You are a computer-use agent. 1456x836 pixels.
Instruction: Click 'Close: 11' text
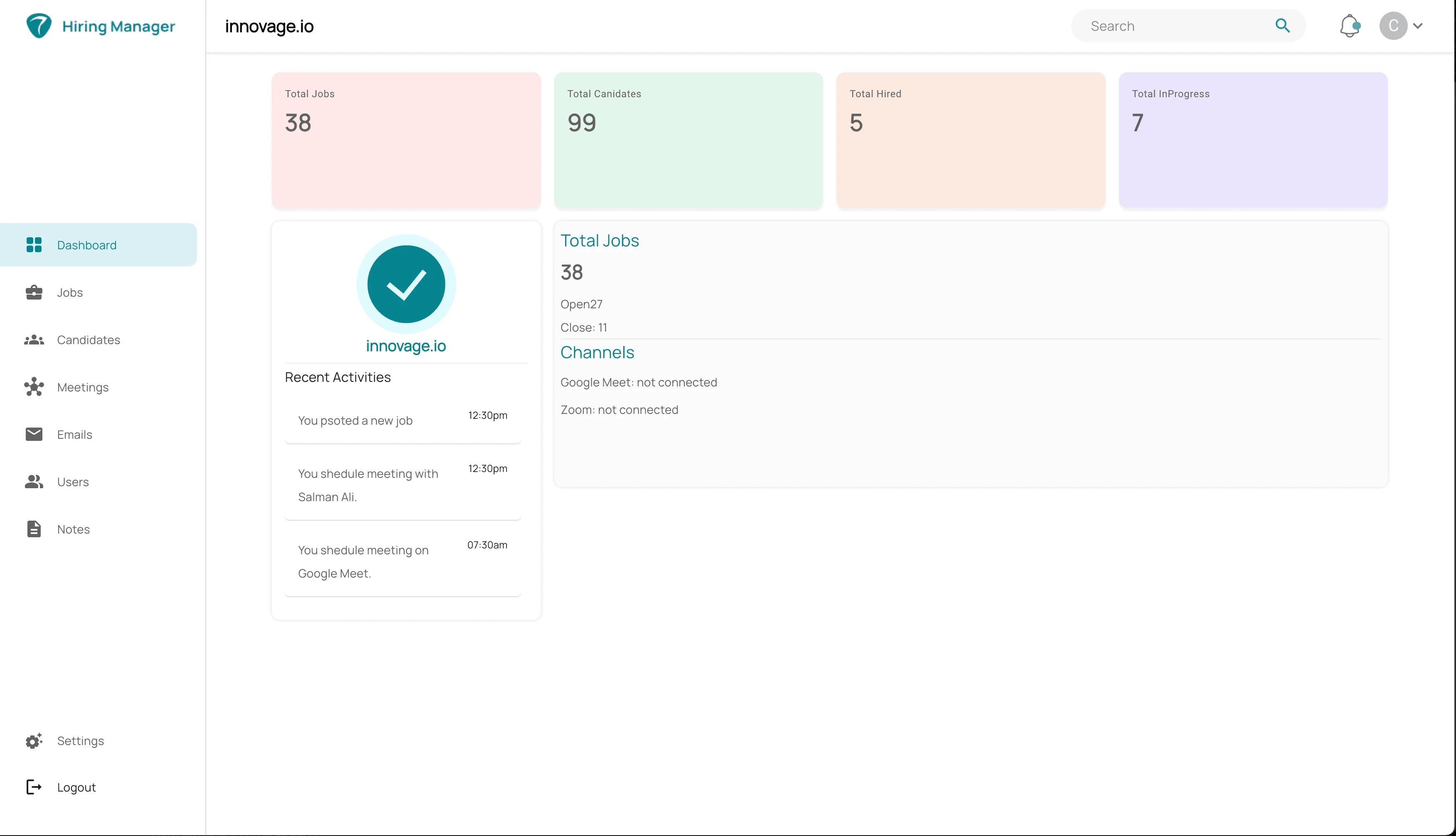[583, 327]
